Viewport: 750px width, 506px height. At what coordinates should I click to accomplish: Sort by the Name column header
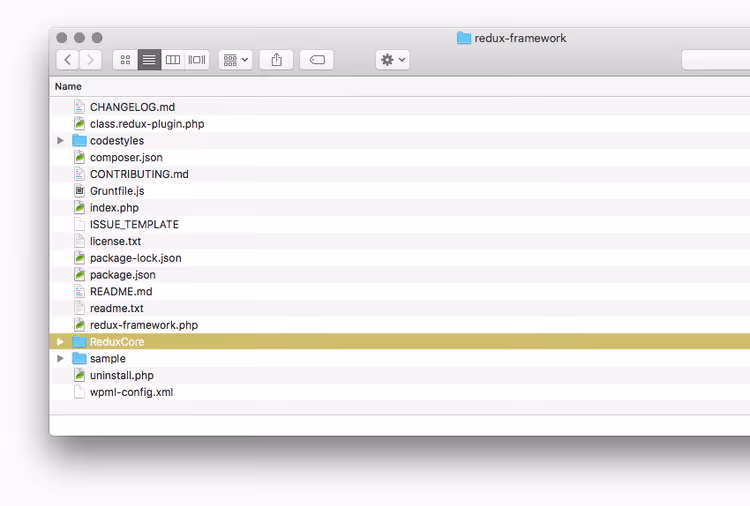click(68, 87)
